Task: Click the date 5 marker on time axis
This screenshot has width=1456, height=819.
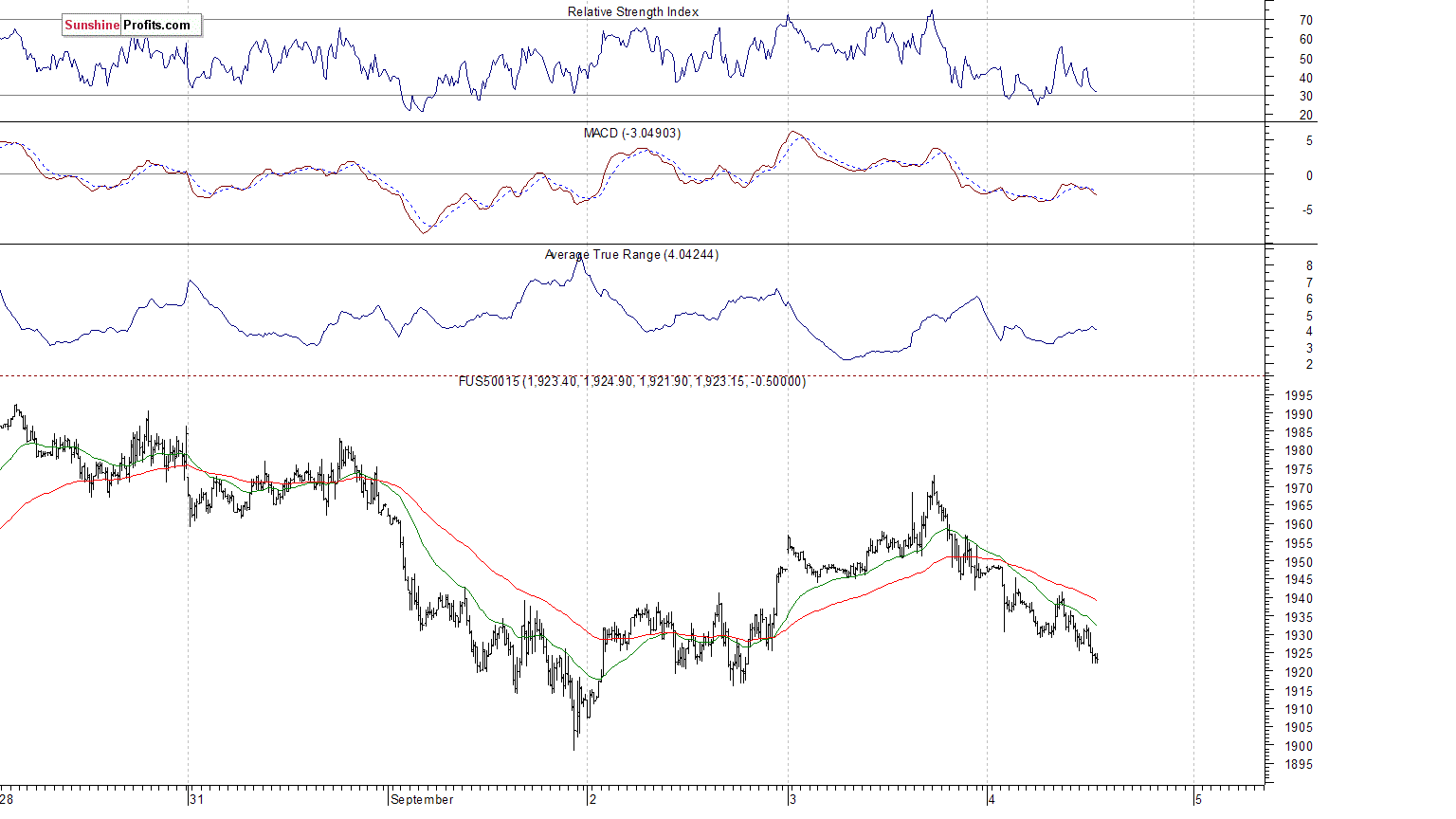Action: (1198, 799)
